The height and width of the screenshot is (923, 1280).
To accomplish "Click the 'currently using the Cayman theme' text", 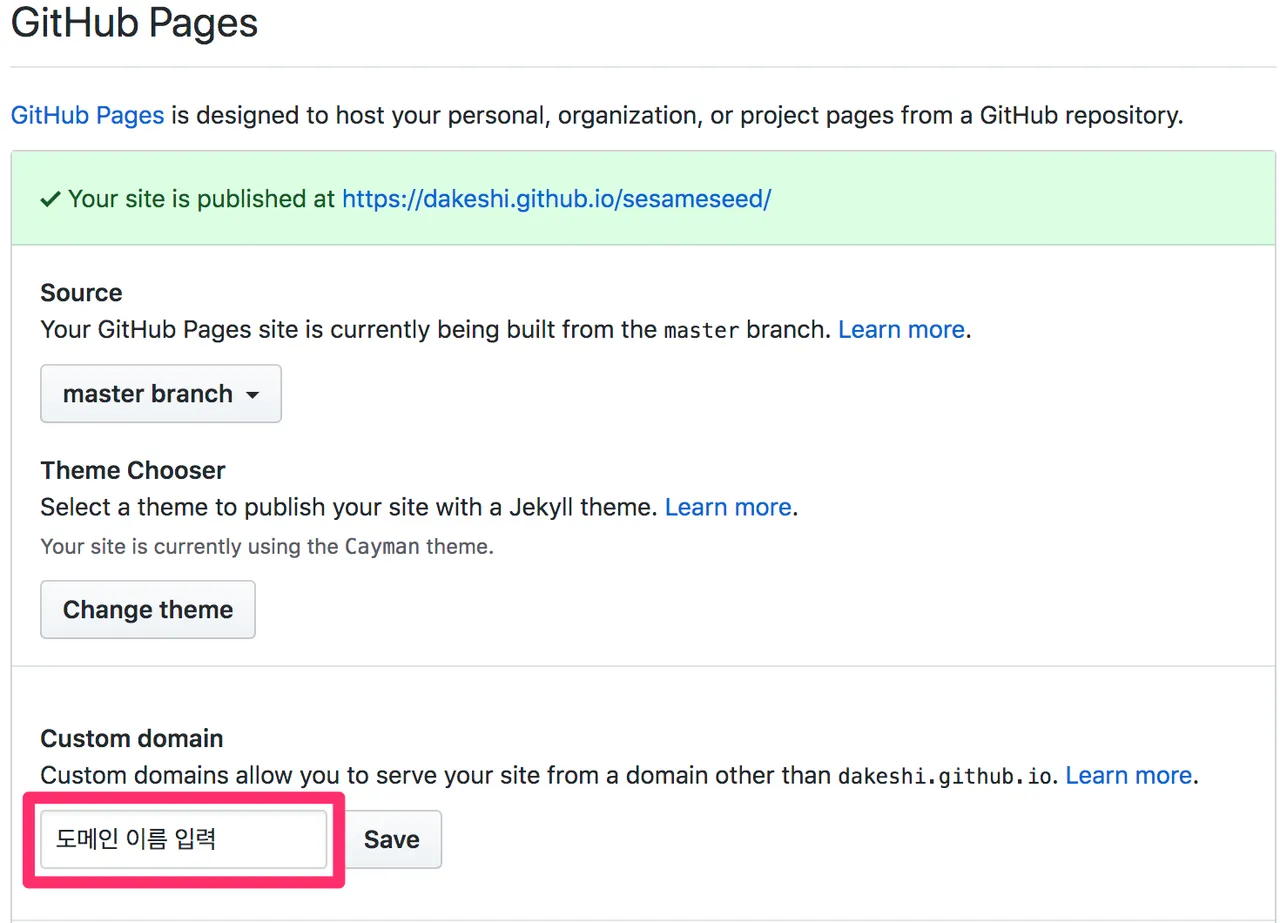I will pyautogui.click(x=267, y=547).
